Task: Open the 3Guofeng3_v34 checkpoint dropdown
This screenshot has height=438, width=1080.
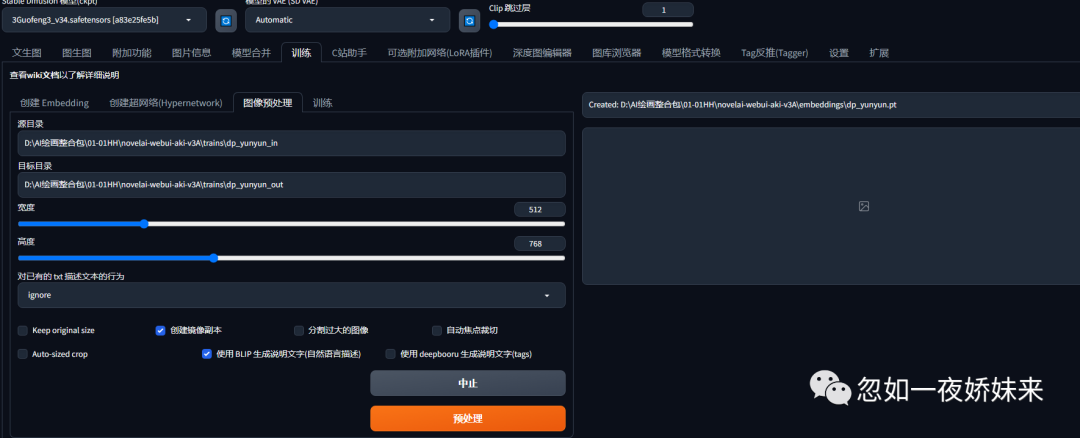Action: pos(104,20)
